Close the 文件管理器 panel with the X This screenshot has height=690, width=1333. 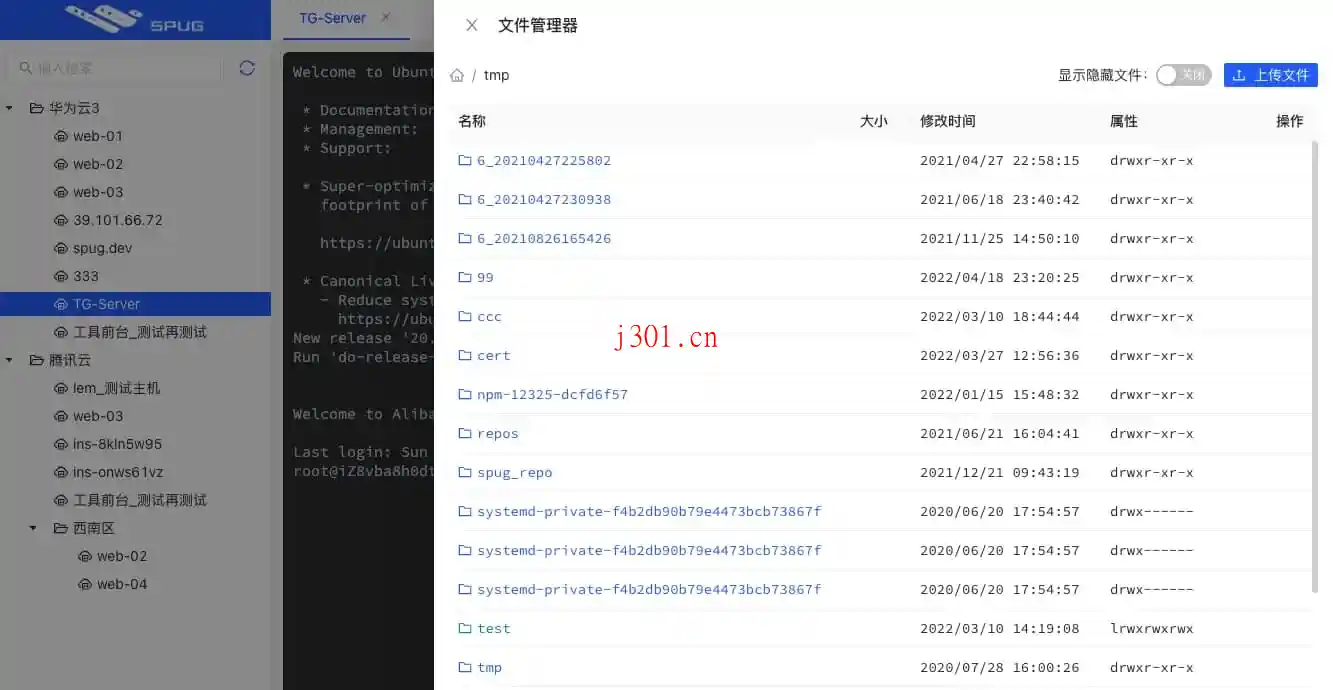click(x=471, y=25)
